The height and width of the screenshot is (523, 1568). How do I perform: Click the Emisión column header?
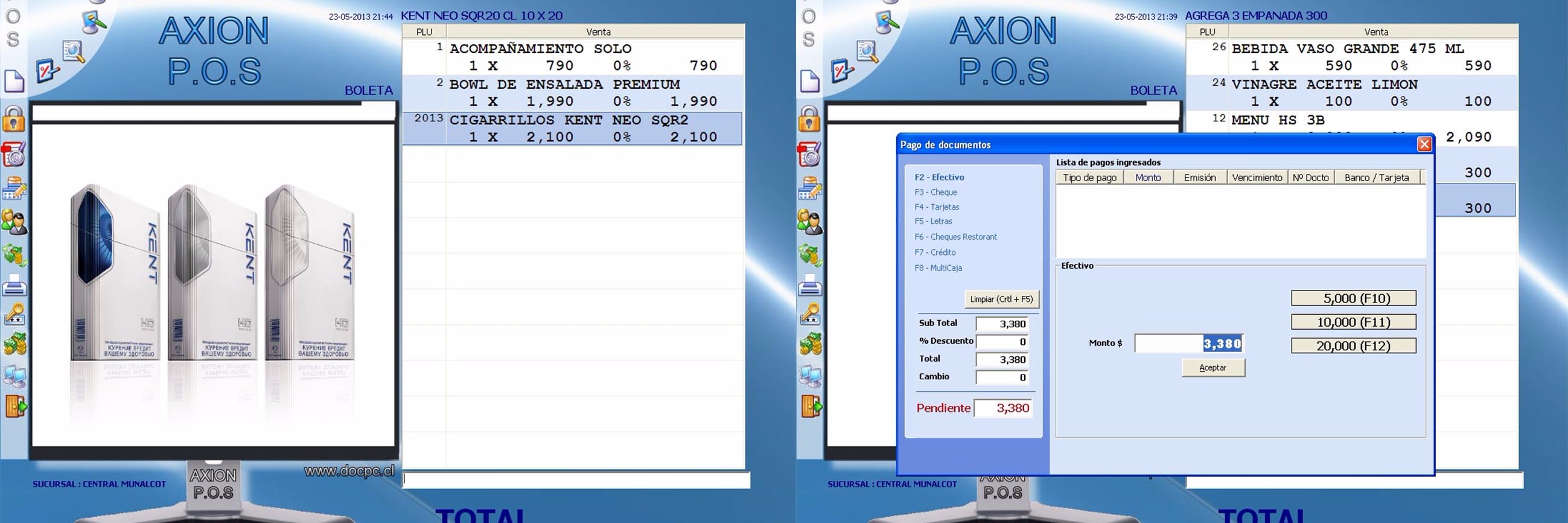click(1200, 178)
